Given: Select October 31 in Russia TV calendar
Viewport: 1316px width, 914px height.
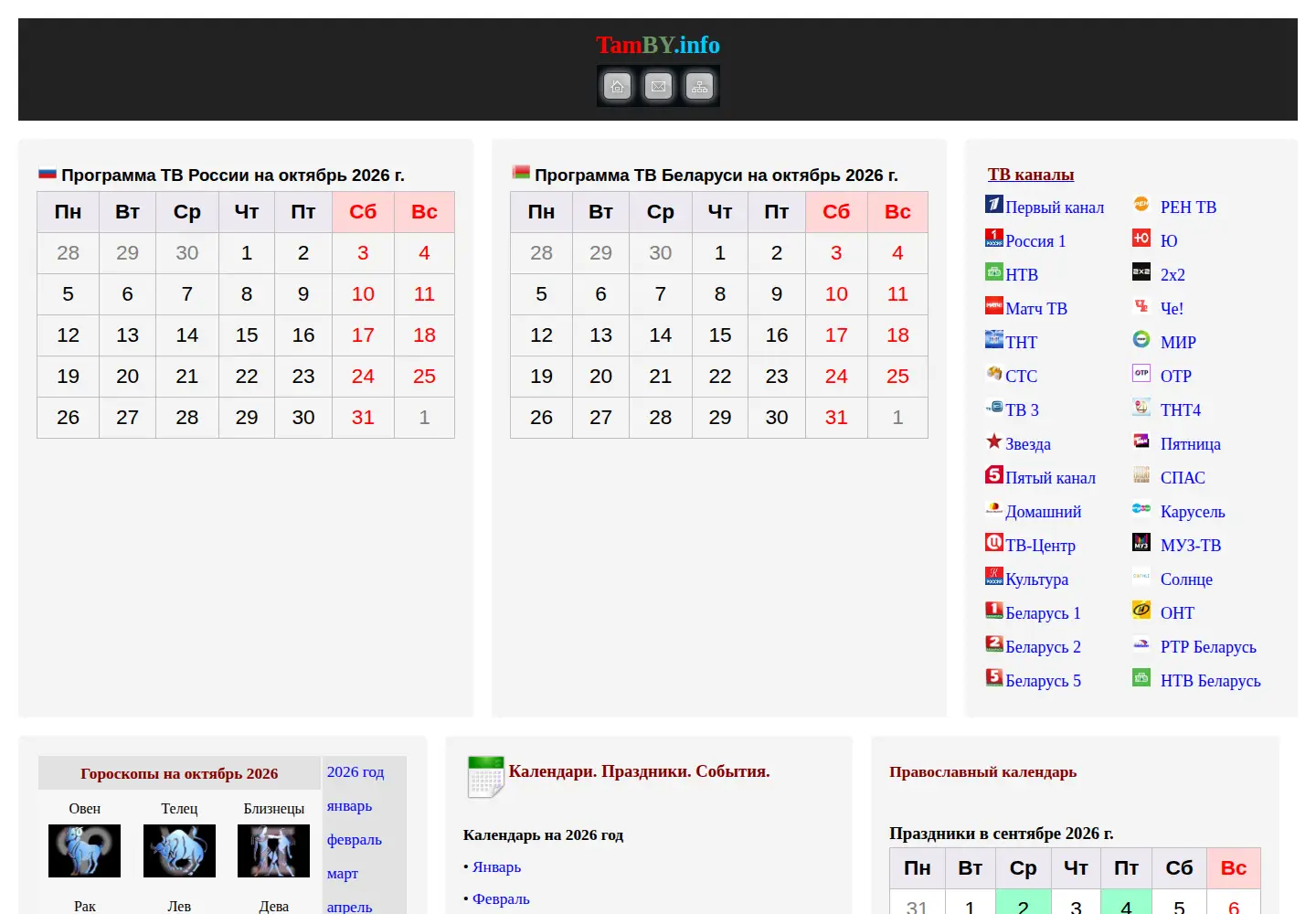Looking at the screenshot, I should coord(363,418).
